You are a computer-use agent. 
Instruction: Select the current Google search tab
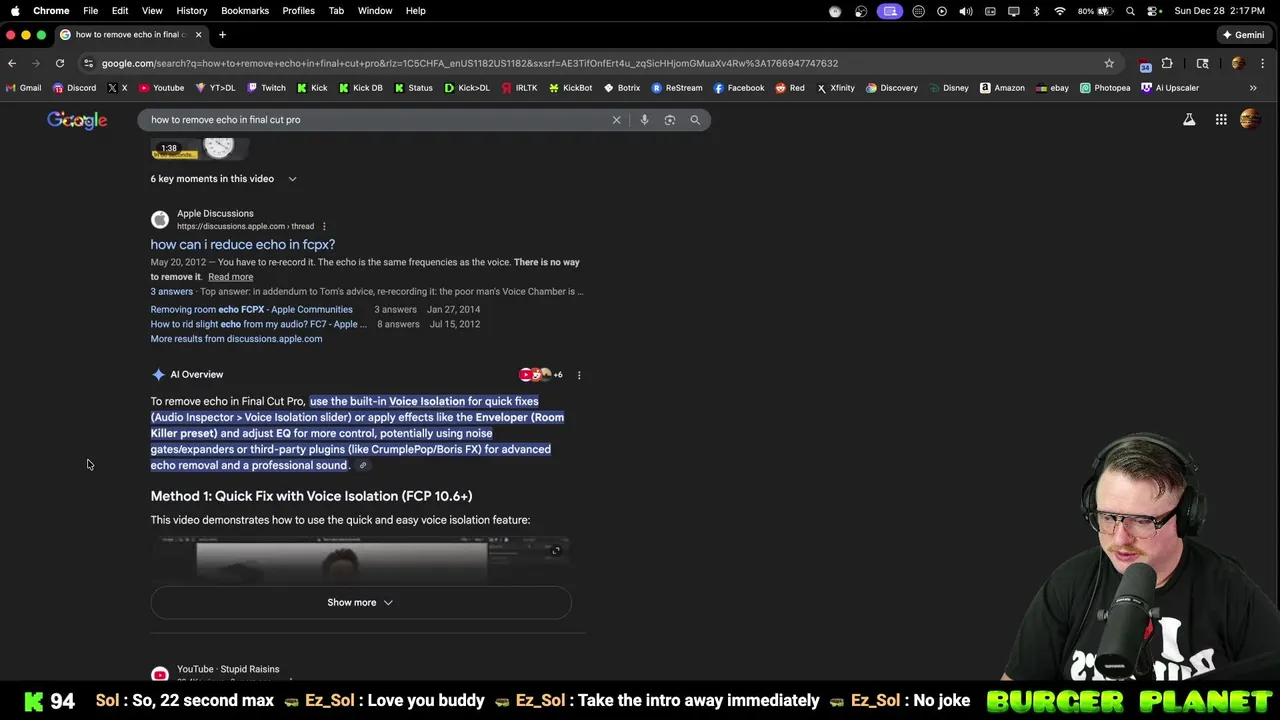(x=130, y=35)
